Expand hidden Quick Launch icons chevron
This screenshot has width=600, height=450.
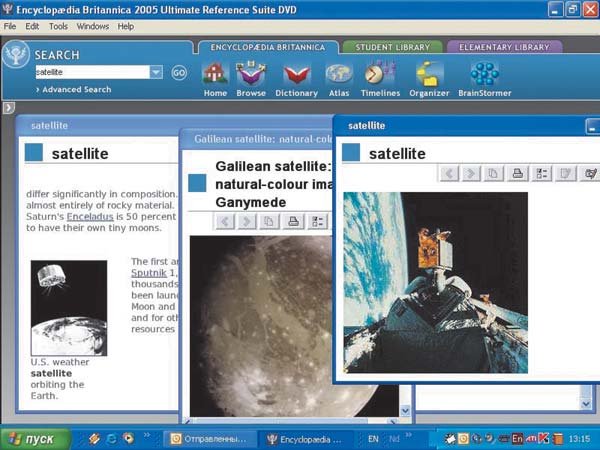(x=147, y=435)
